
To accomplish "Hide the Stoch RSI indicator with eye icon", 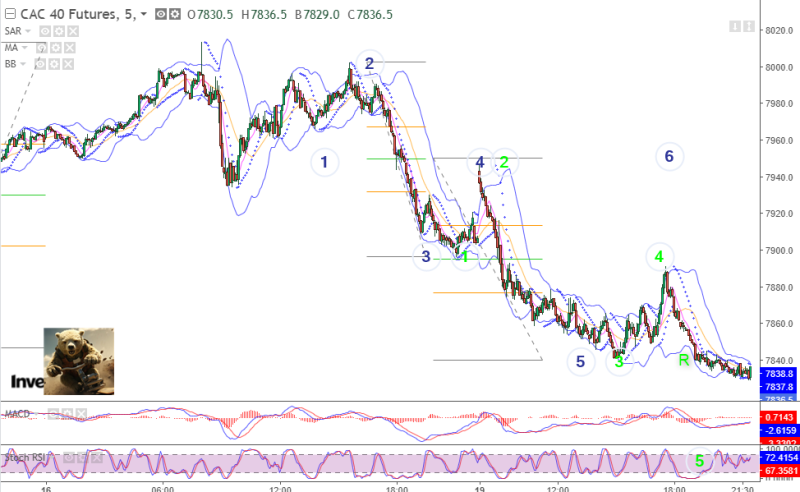I will (68, 458).
